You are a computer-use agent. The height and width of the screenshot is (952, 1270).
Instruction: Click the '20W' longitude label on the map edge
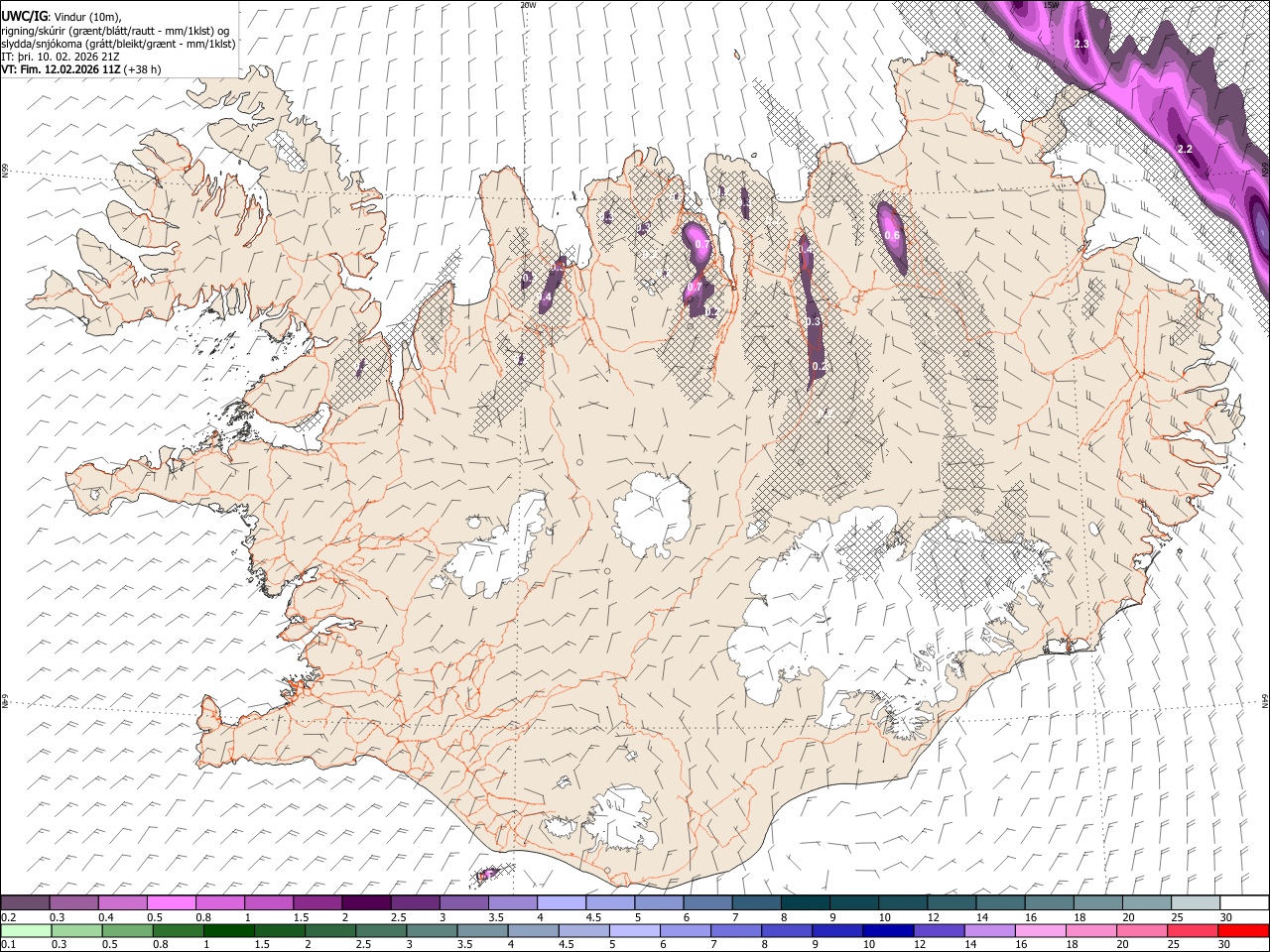coord(528,5)
